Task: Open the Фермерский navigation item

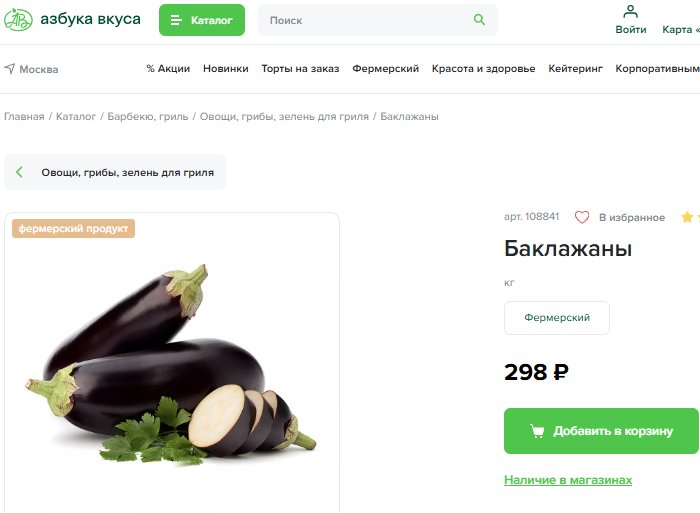Action: click(x=386, y=69)
